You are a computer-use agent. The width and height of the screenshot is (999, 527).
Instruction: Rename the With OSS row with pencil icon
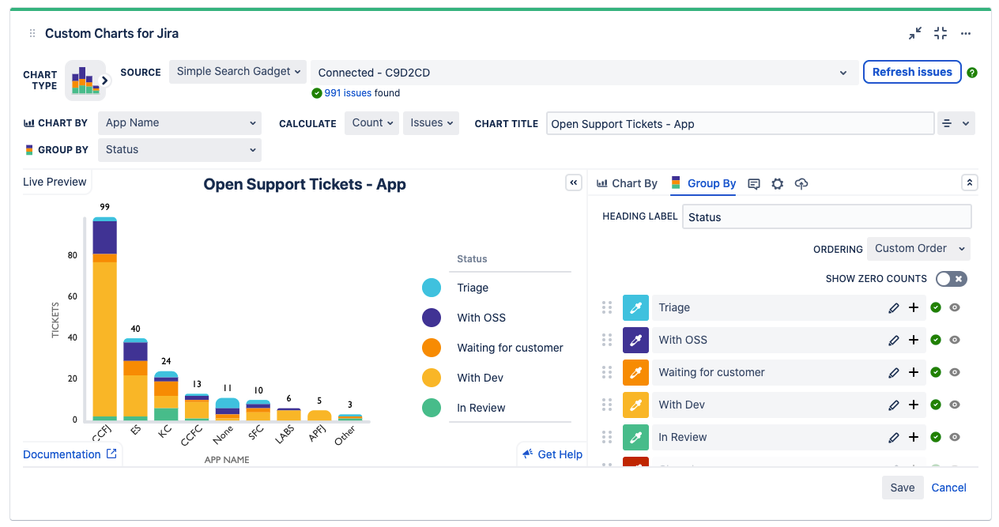(893, 340)
